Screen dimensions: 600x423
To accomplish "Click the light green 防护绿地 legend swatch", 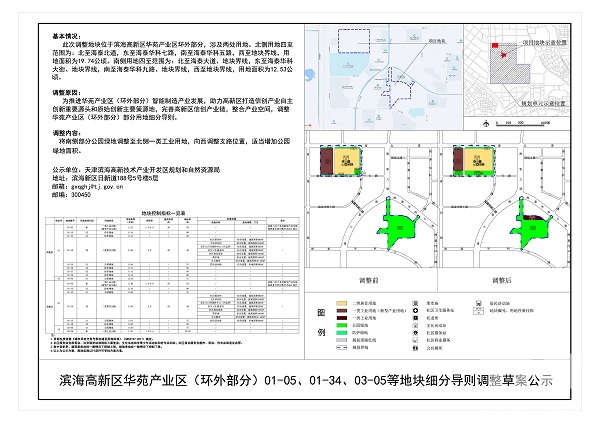I will [341, 332].
